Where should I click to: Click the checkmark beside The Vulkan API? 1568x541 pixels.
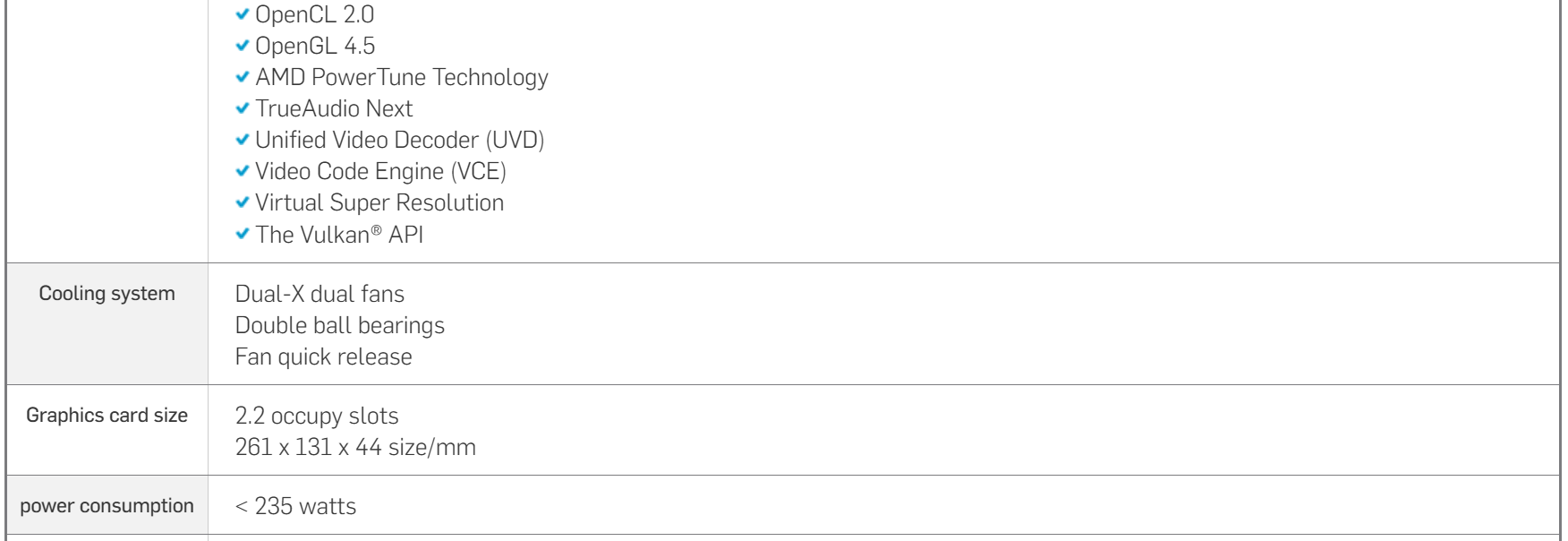(243, 234)
